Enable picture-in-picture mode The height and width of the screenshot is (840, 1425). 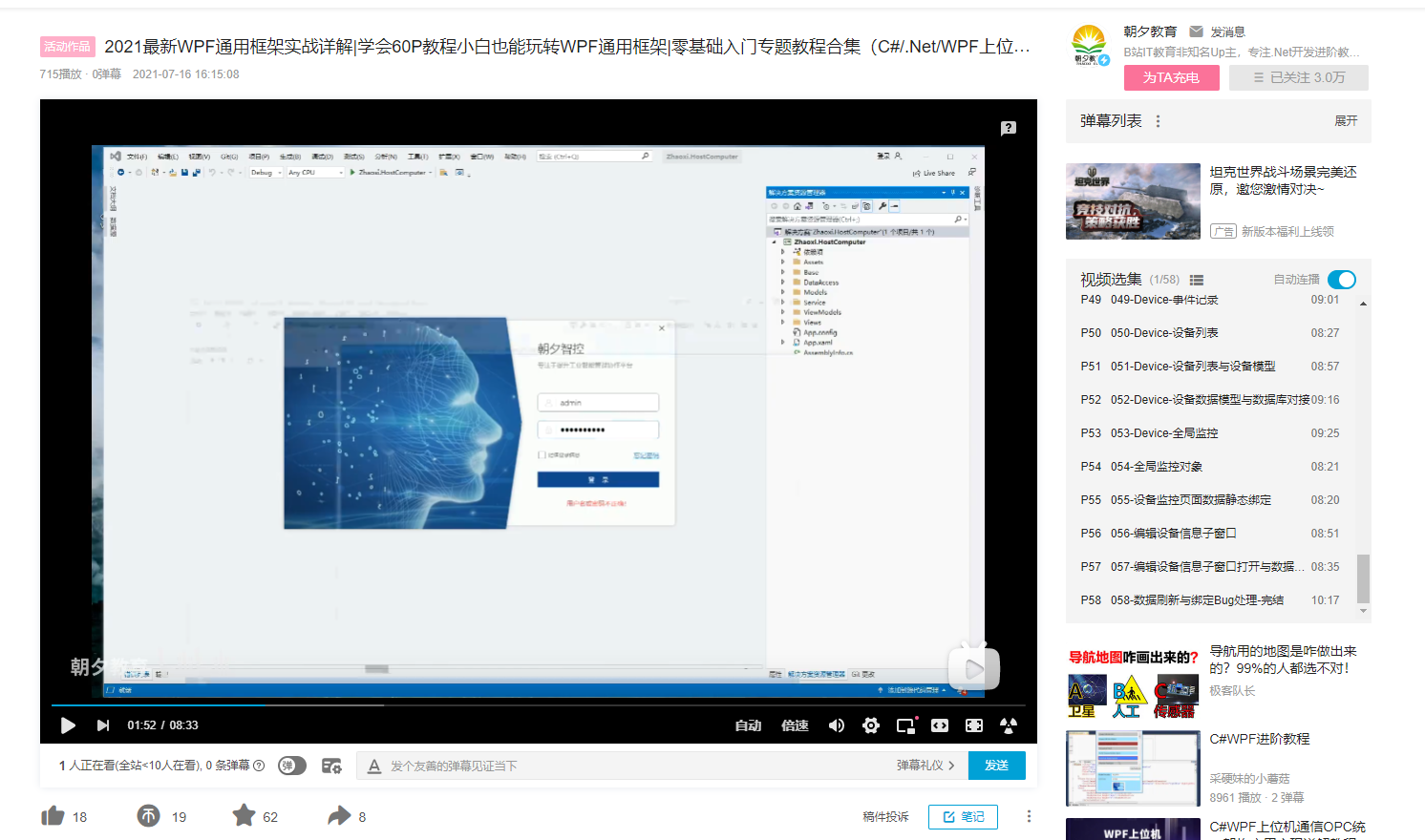coord(906,725)
